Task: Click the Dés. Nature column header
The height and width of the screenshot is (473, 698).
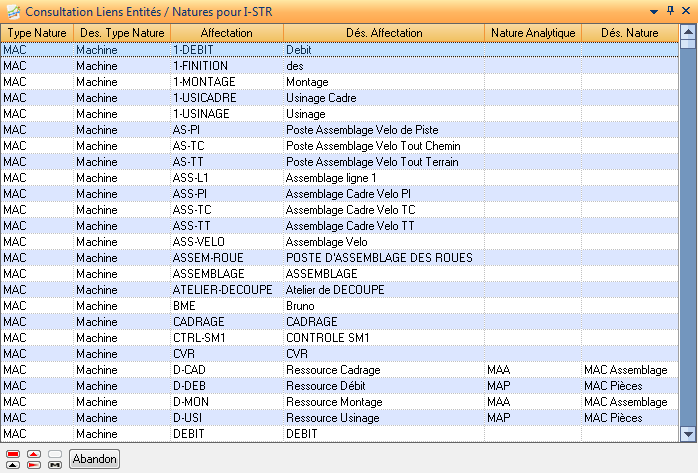Action: [629, 33]
